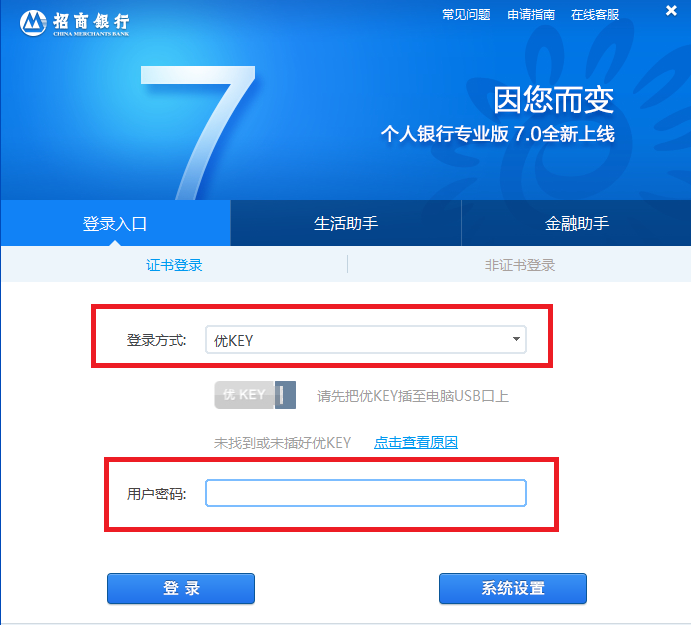Click the 因您而变 banner slogan
Viewport: 691px width, 625px height.
click(553, 100)
